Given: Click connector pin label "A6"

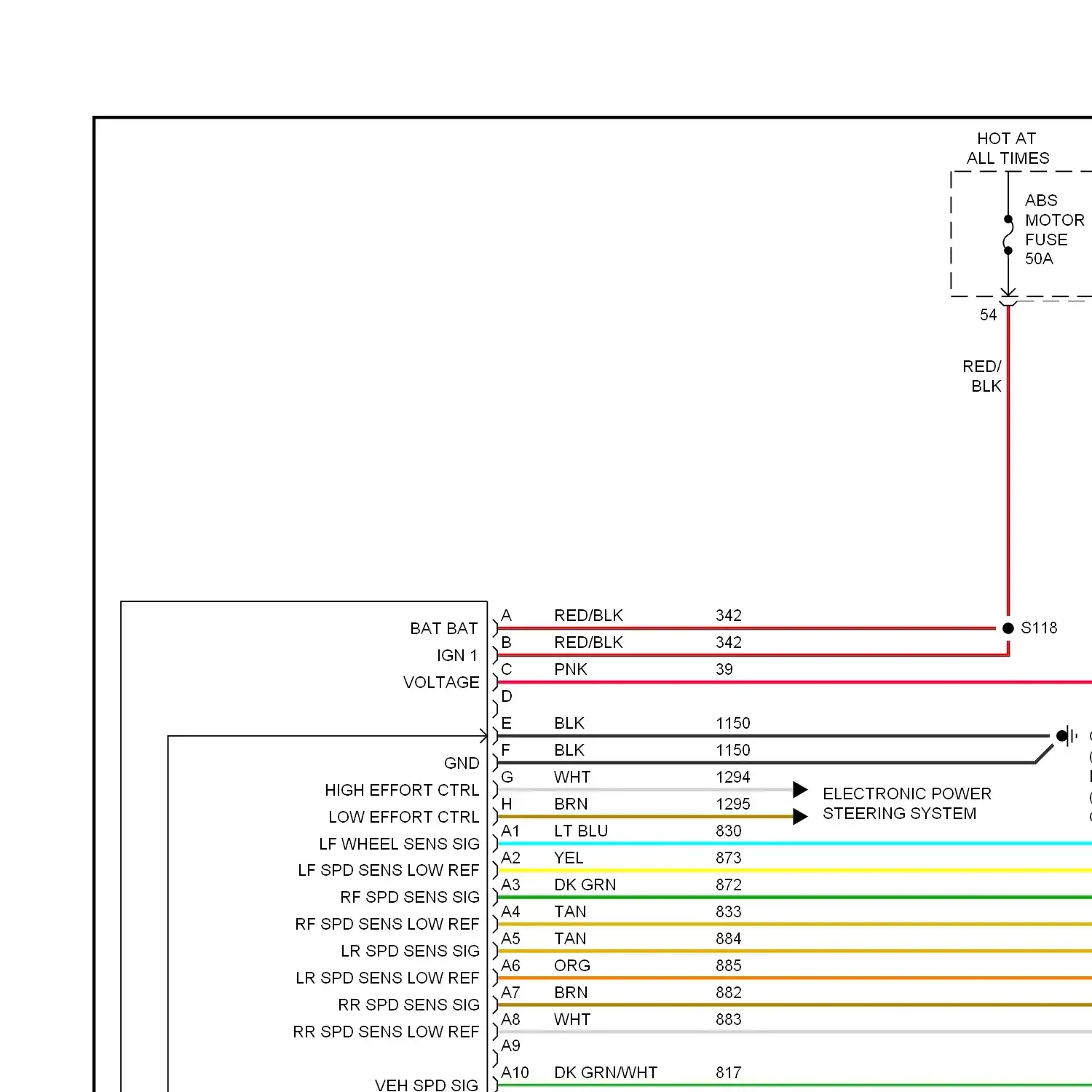Looking at the screenshot, I should (510, 966).
